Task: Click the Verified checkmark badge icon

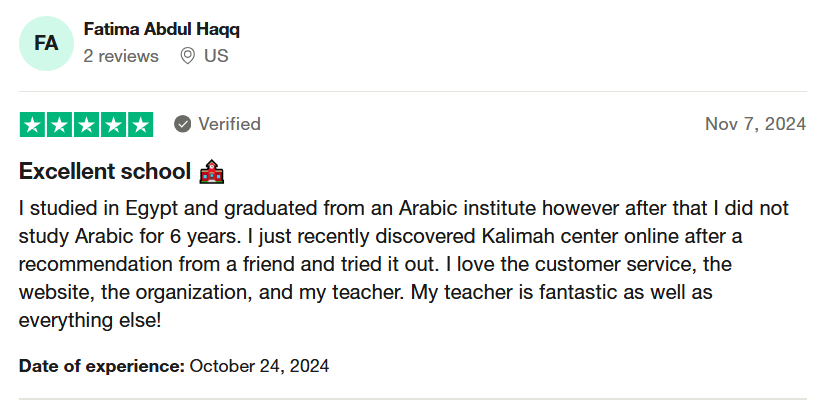Action: click(x=182, y=125)
